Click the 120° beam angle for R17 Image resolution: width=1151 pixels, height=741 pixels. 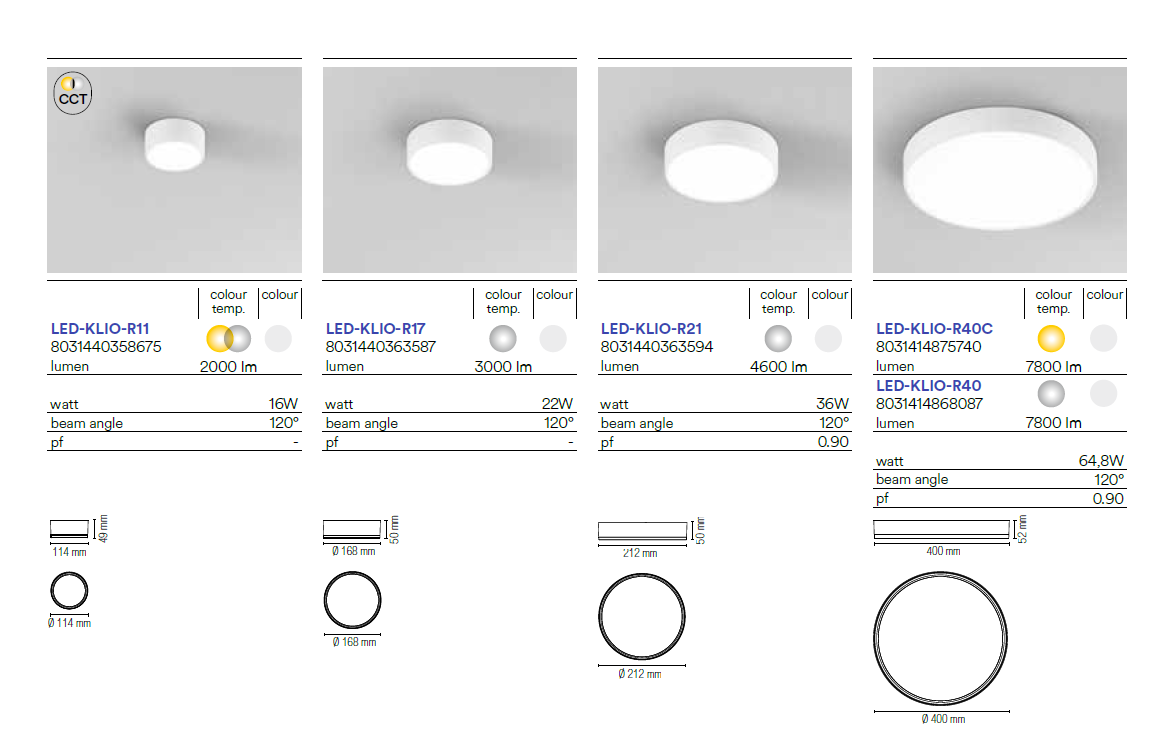click(559, 423)
